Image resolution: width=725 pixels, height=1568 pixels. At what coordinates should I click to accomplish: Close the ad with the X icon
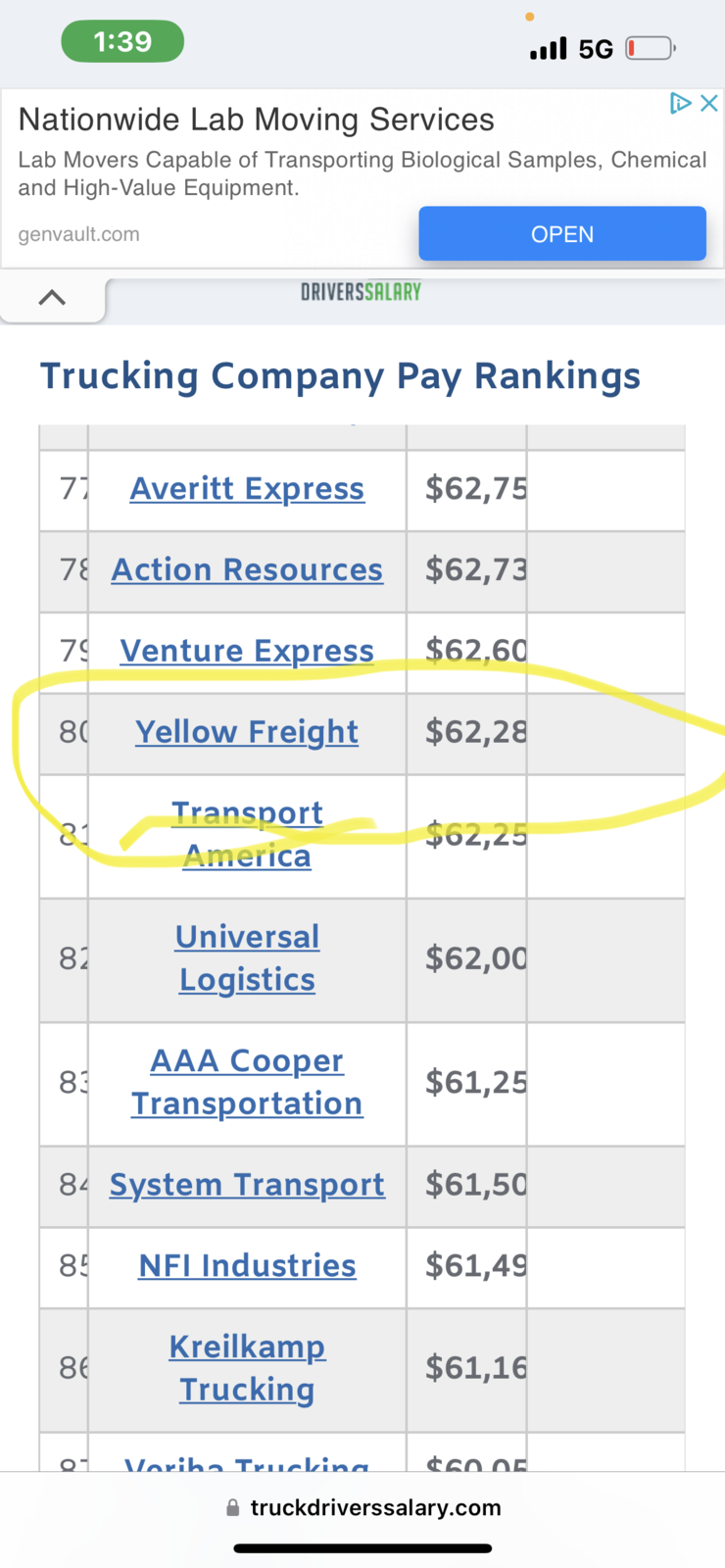[x=709, y=103]
